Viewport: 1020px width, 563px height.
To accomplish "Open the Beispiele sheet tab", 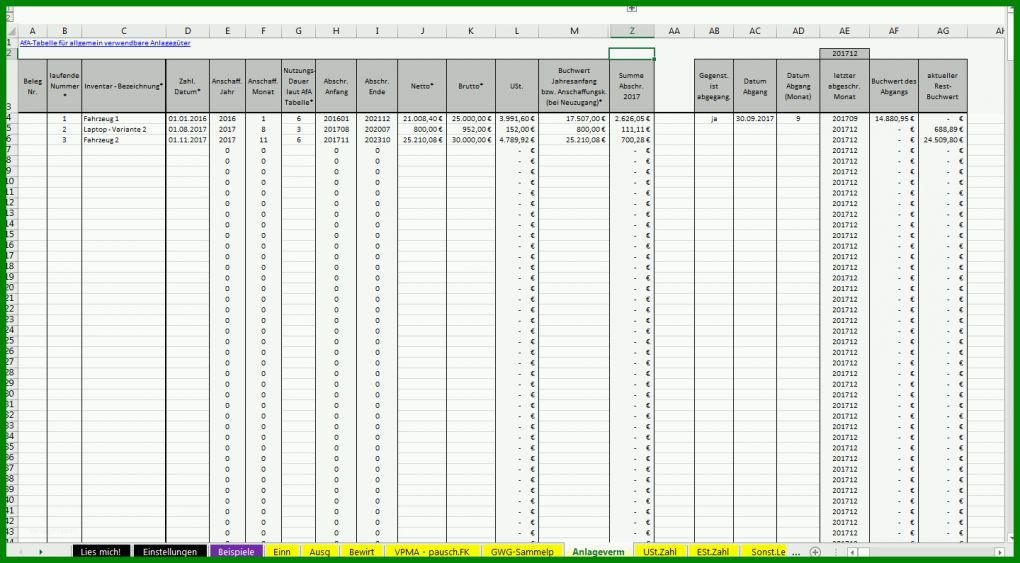I will click(x=236, y=552).
